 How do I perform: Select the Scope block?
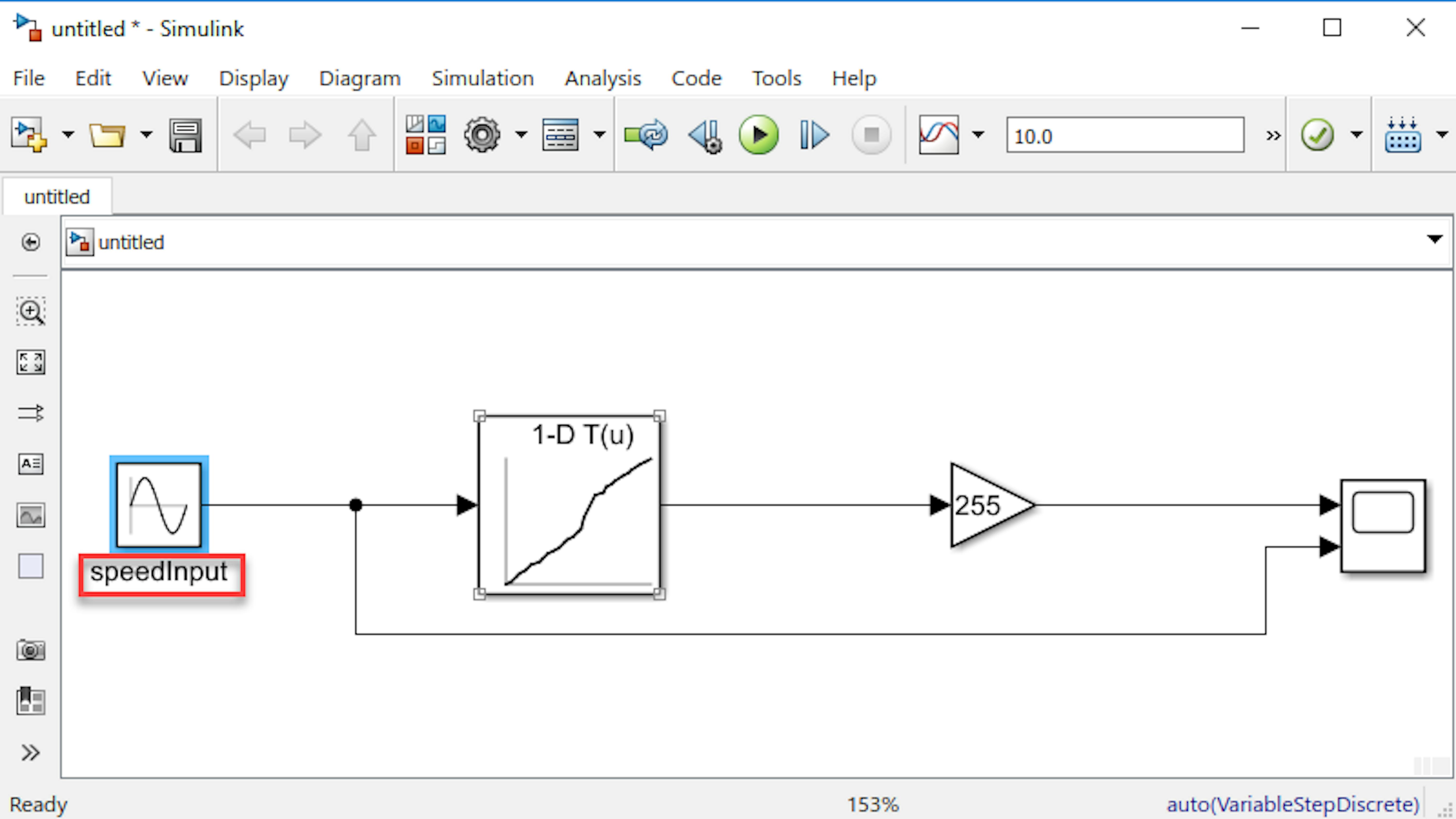pyautogui.click(x=1383, y=526)
